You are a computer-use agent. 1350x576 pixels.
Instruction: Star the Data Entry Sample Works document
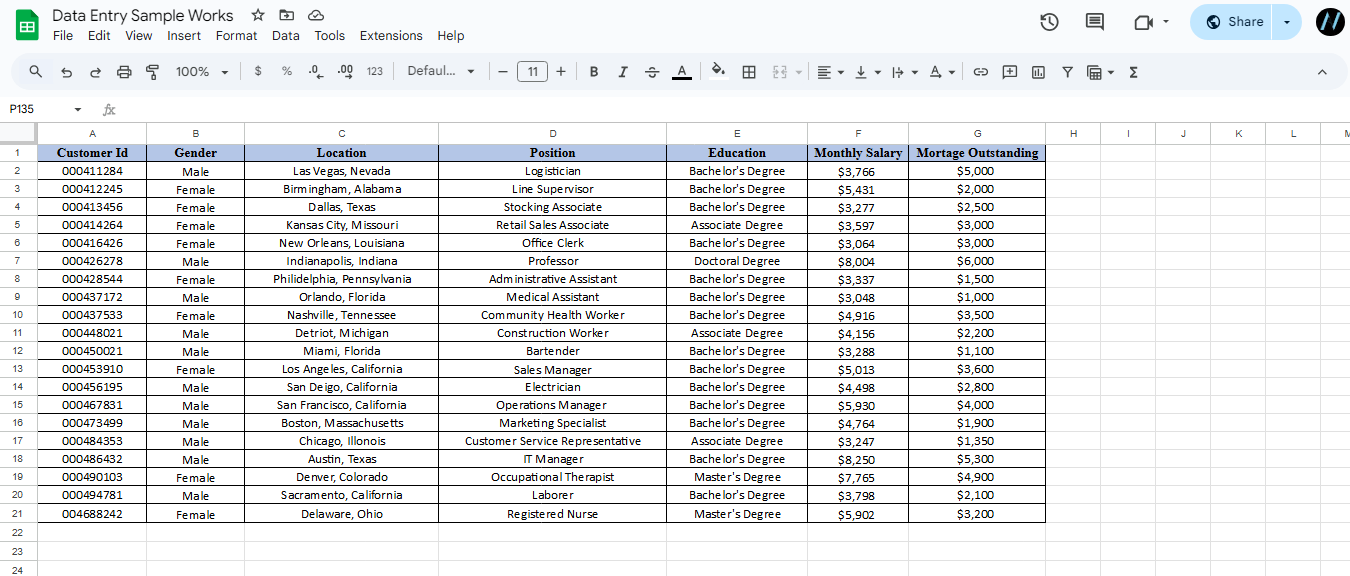(x=258, y=15)
